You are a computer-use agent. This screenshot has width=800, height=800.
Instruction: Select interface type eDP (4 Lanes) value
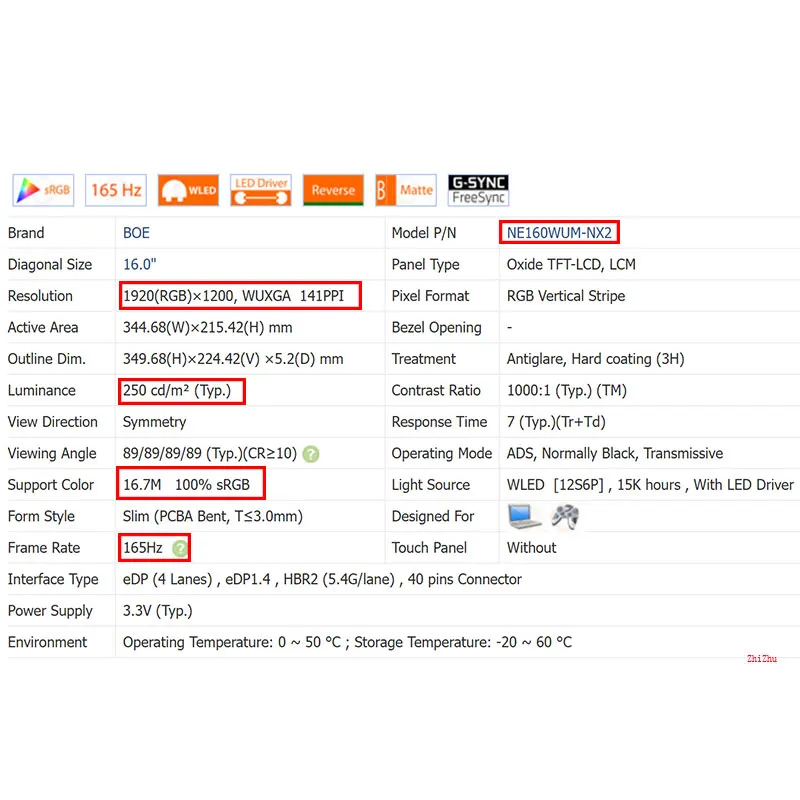322,580
